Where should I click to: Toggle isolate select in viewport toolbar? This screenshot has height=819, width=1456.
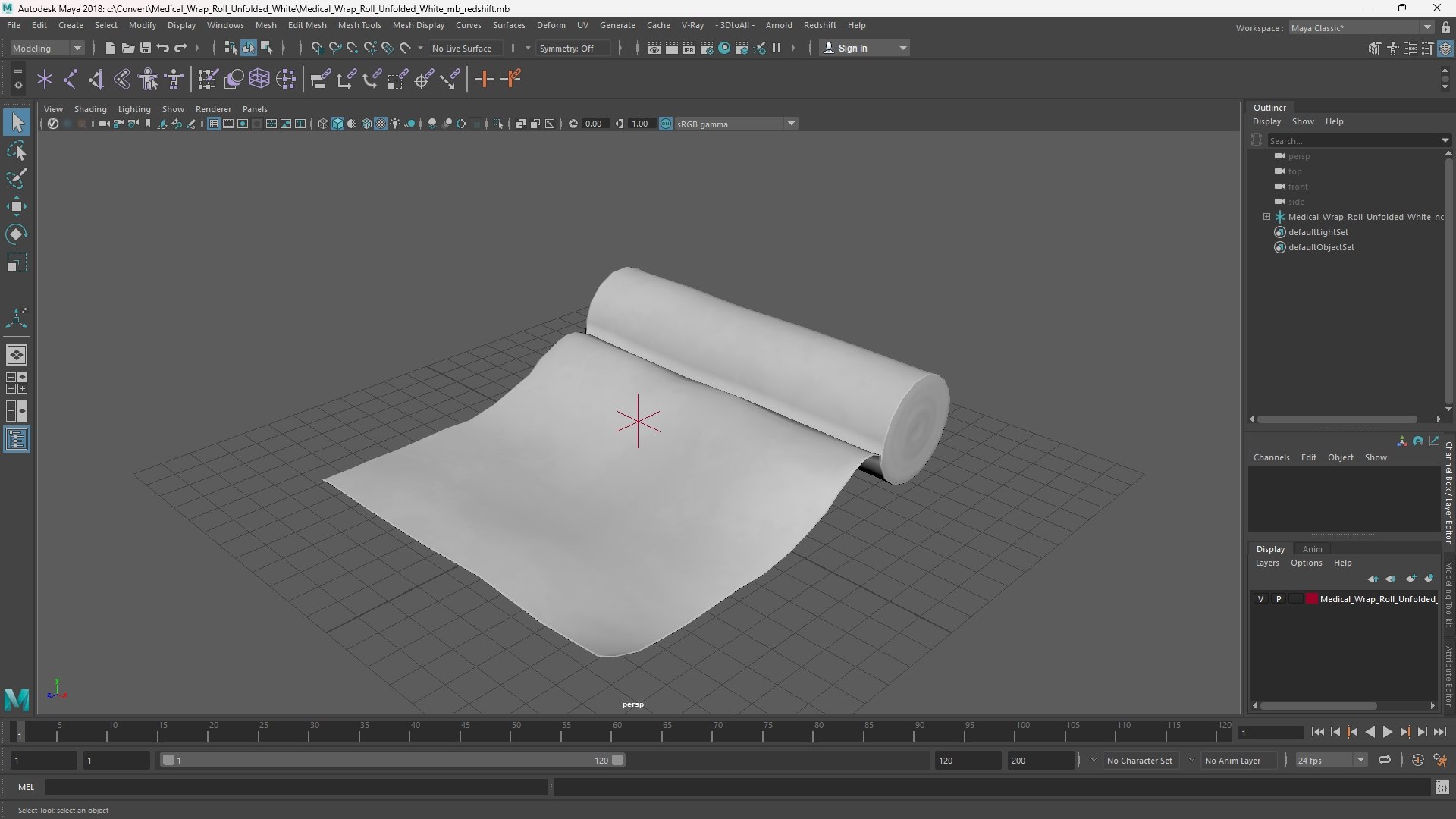click(x=498, y=124)
